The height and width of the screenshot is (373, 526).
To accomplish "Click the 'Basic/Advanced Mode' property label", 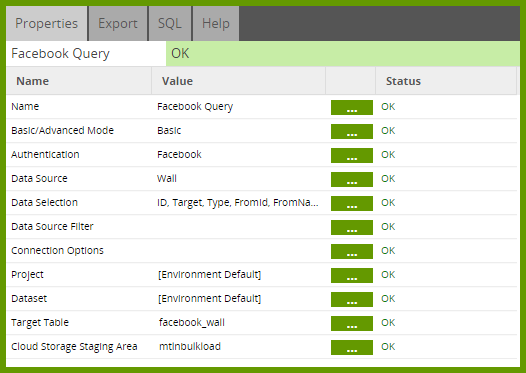I will click(62, 130).
